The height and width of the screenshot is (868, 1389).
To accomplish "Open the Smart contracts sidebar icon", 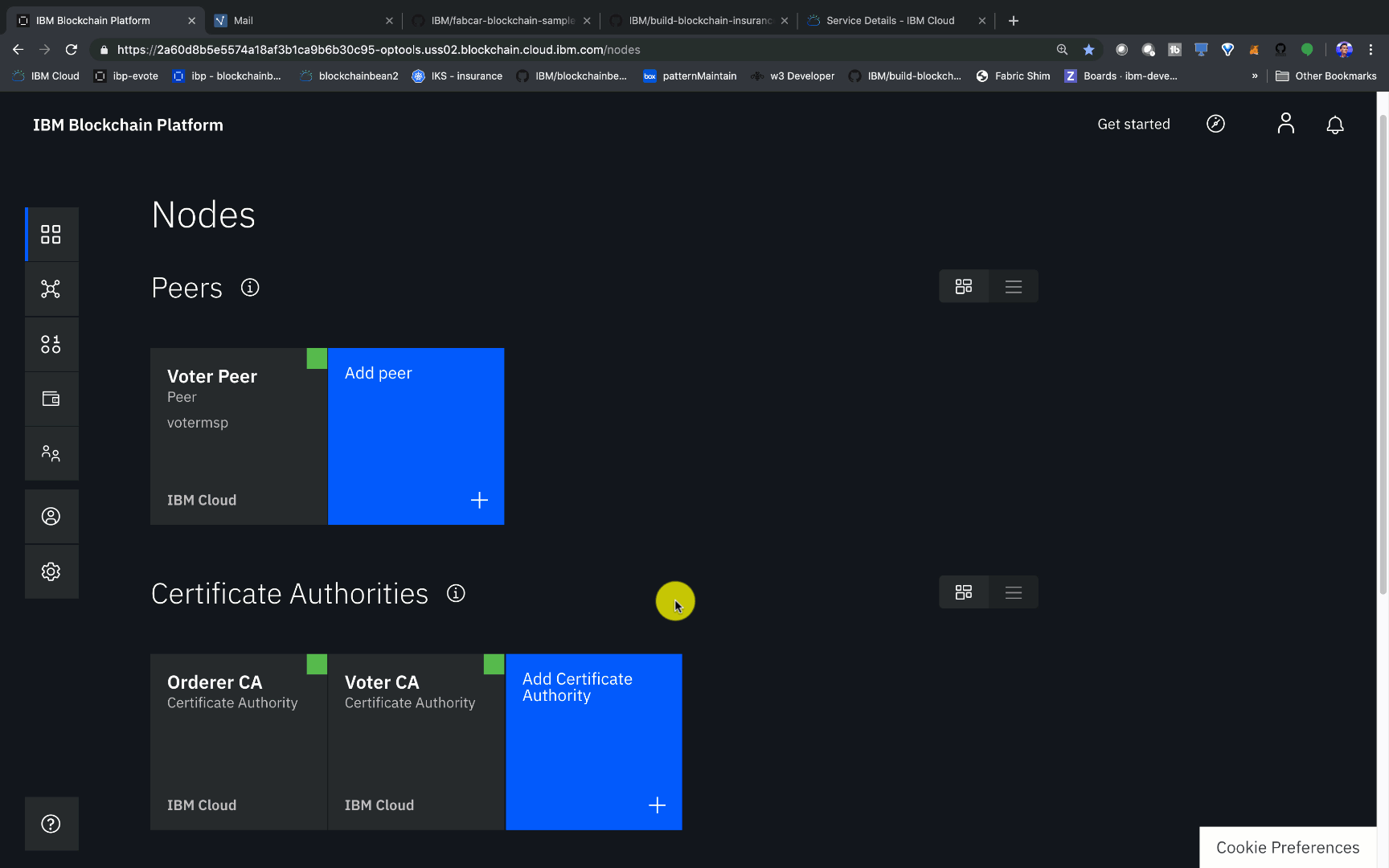I will pyautogui.click(x=51, y=345).
